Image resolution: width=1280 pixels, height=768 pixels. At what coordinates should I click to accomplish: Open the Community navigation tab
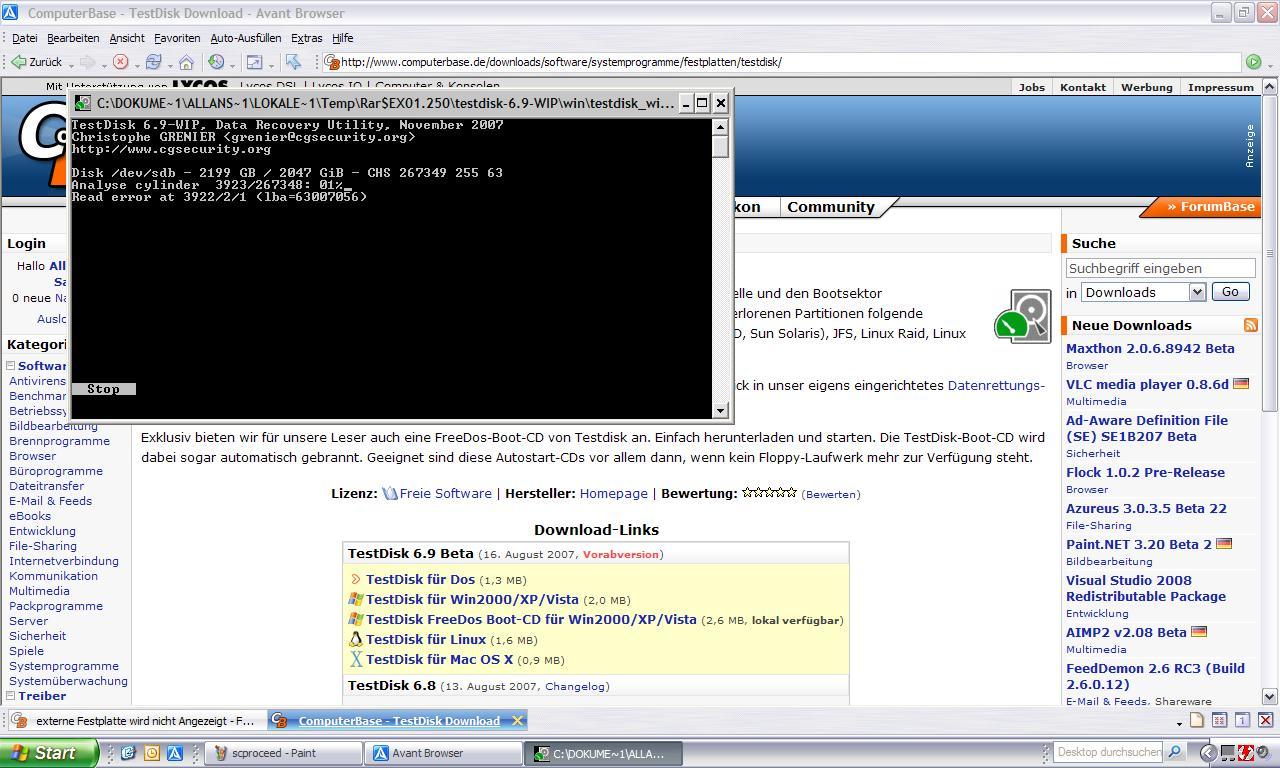tap(830, 207)
